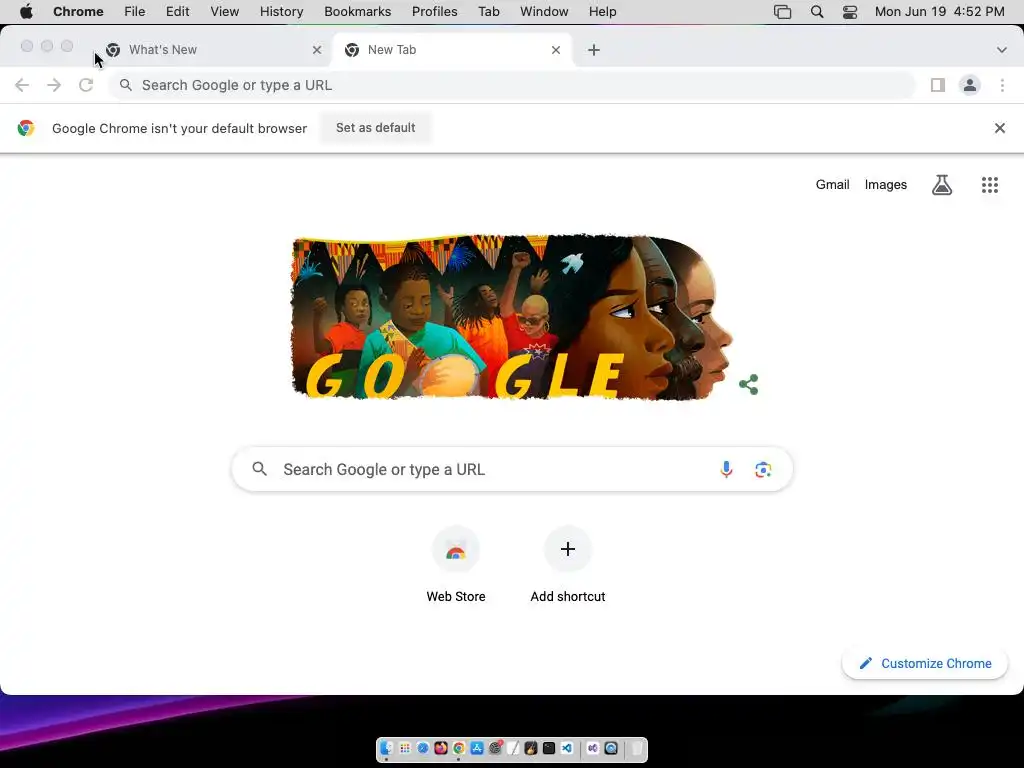
Task: Set Chrome as the default browser
Action: click(x=376, y=128)
